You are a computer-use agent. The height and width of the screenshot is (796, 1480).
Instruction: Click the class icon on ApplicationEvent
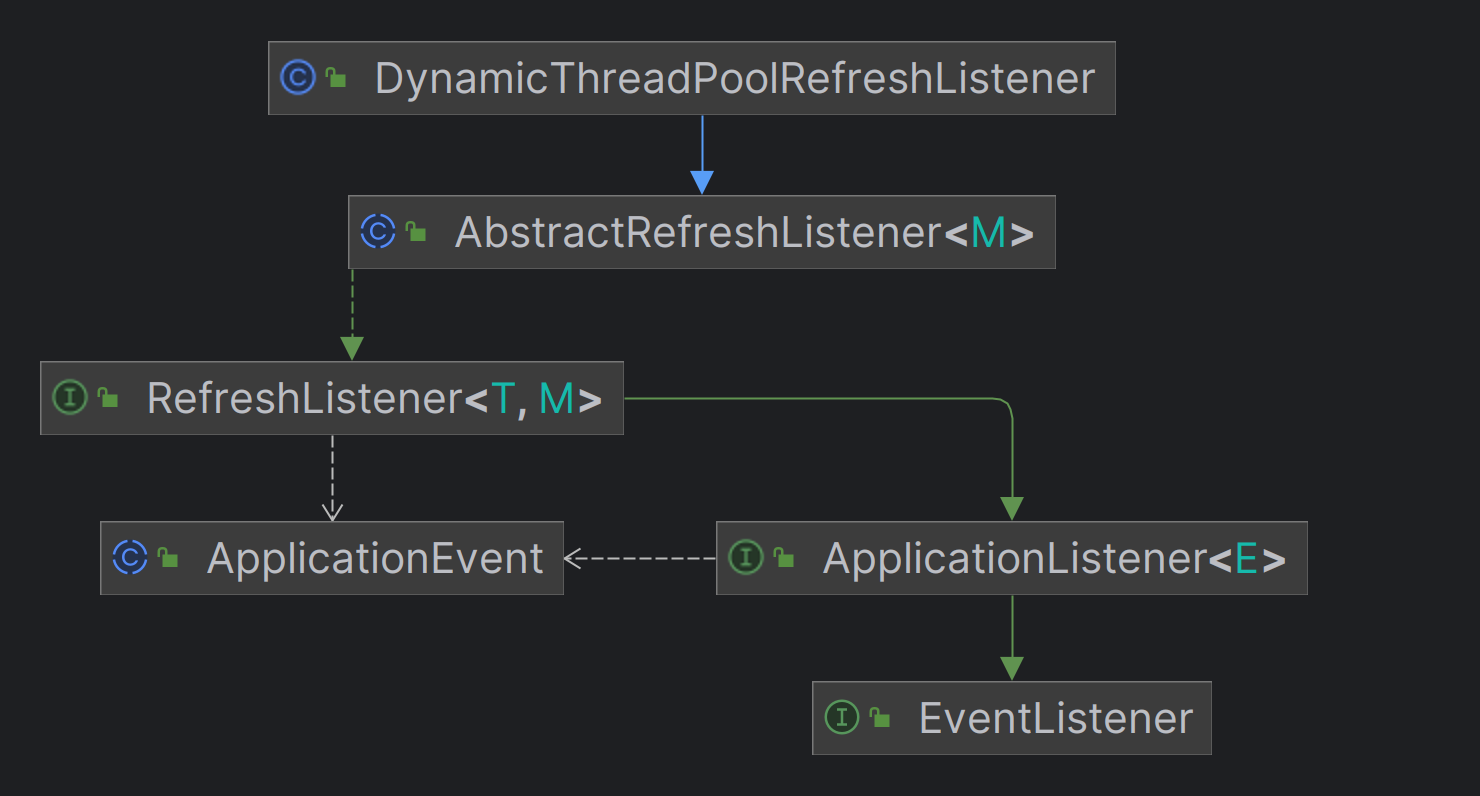(x=130, y=558)
